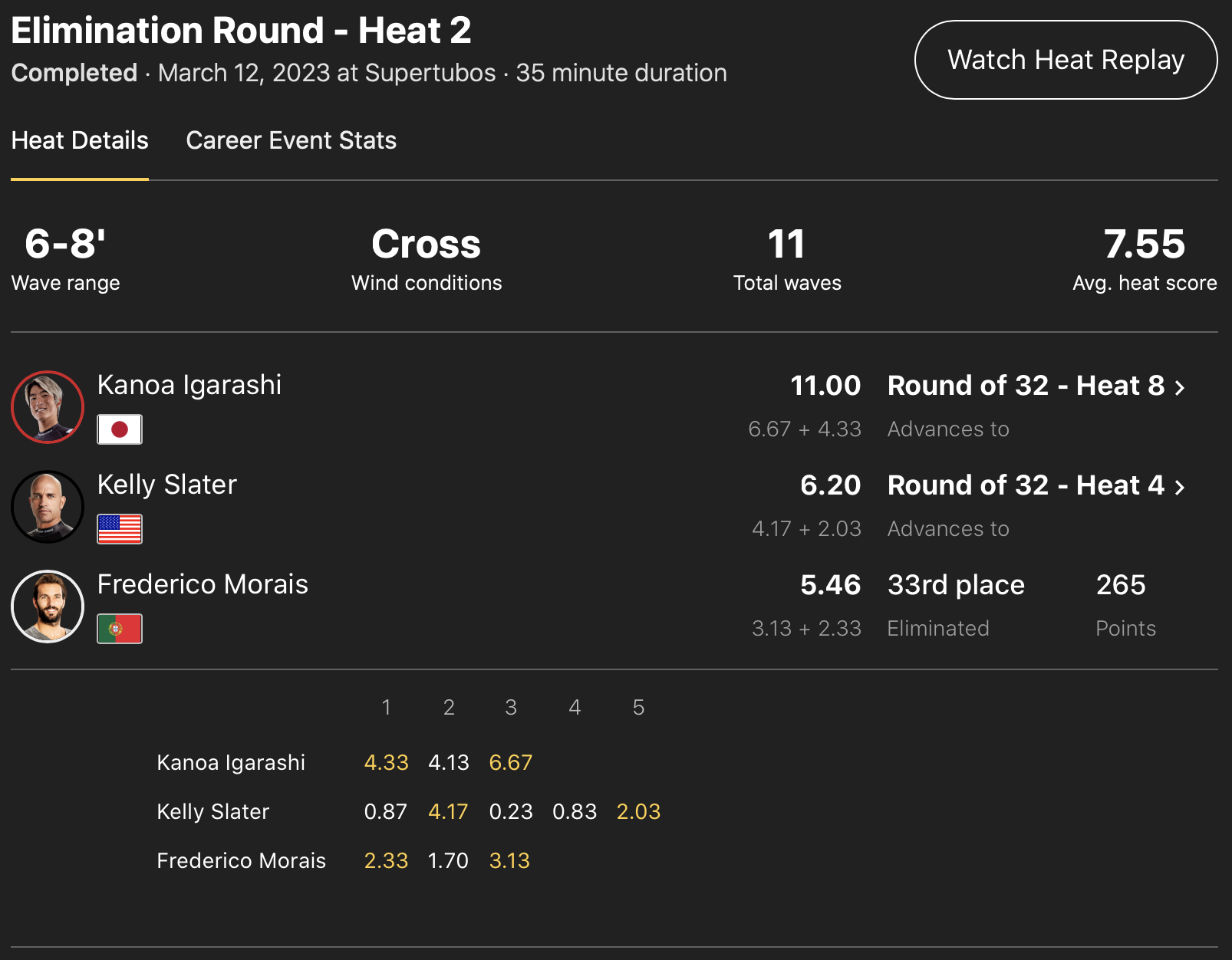
Task: Open the Round of 32 - Heat 8 link
Action: (x=1026, y=386)
